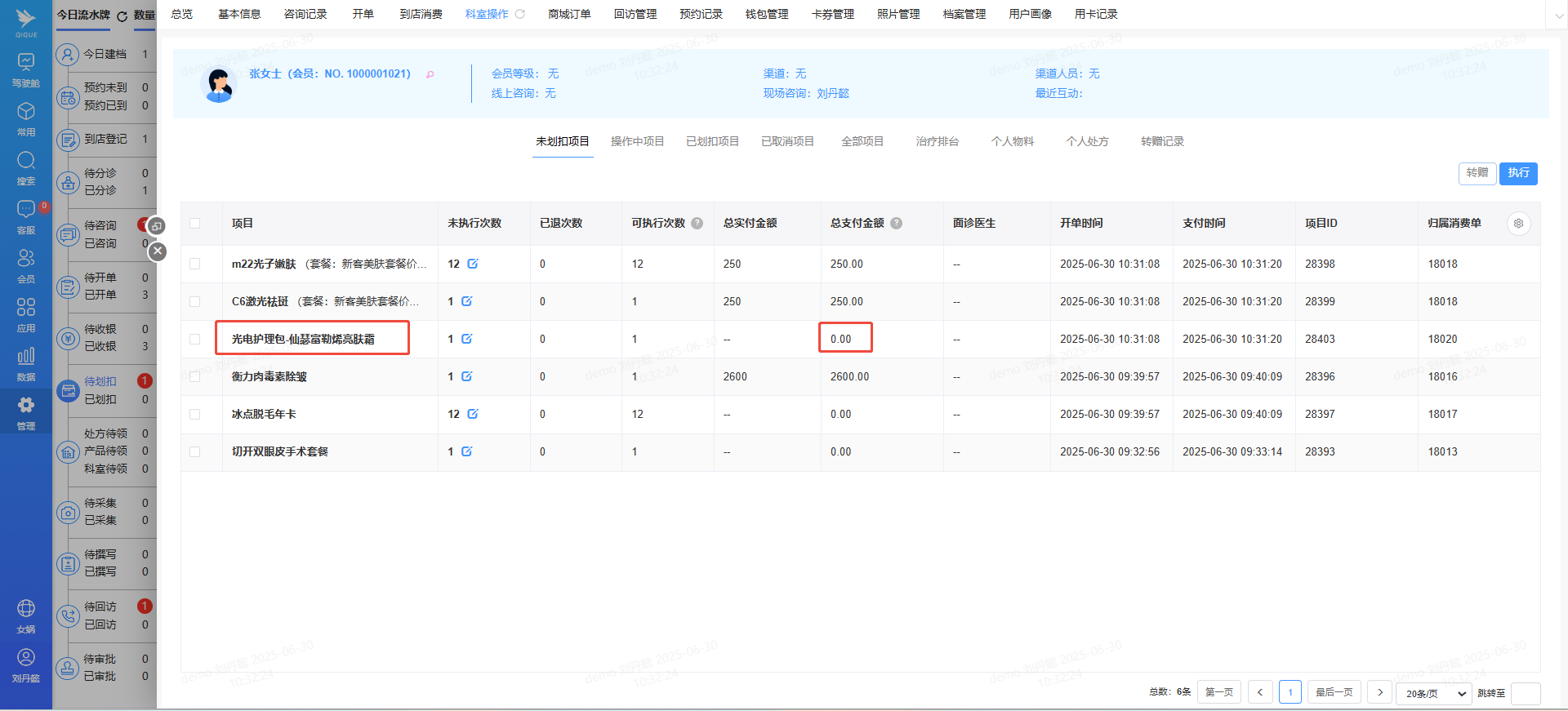Screen dimensions: 1568x711
Task: Click the 搜索 search icon in sidebar
Action: pyautogui.click(x=26, y=162)
